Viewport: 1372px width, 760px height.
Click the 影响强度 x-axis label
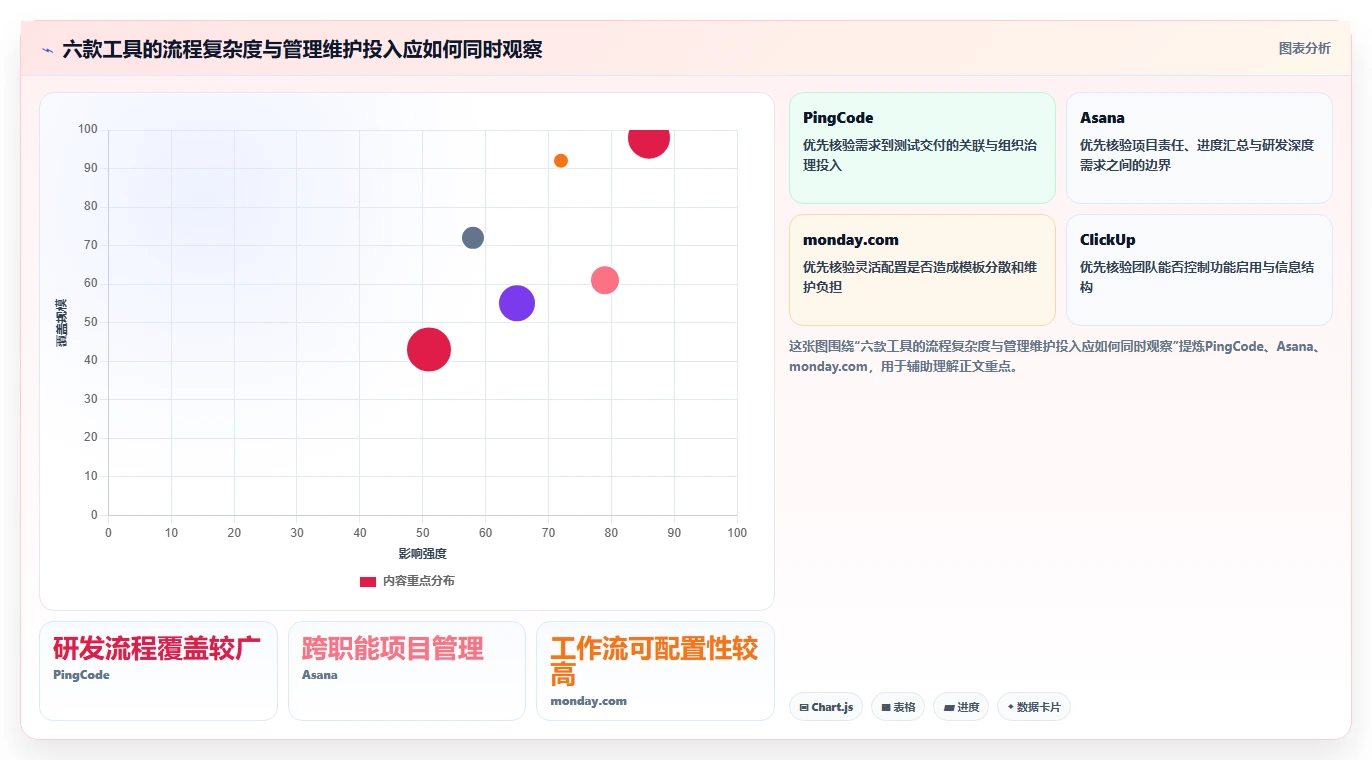point(422,554)
